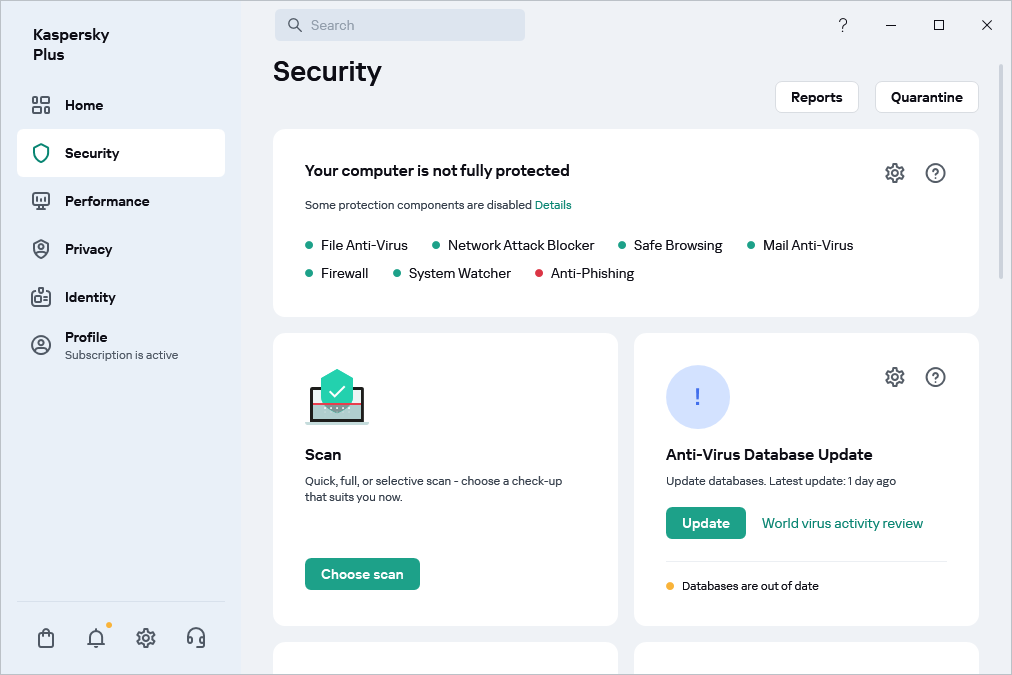Open World virus activity review
Viewport: 1012px width, 675px height.
pos(842,523)
